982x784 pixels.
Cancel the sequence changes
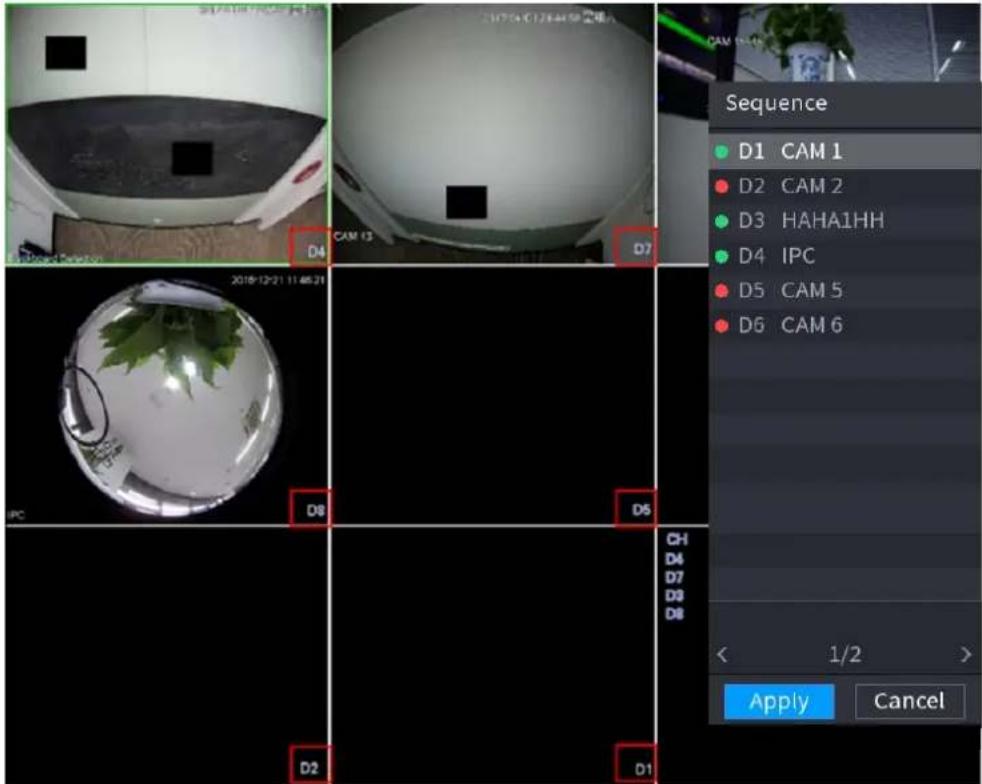pyautogui.click(x=909, y=701)
